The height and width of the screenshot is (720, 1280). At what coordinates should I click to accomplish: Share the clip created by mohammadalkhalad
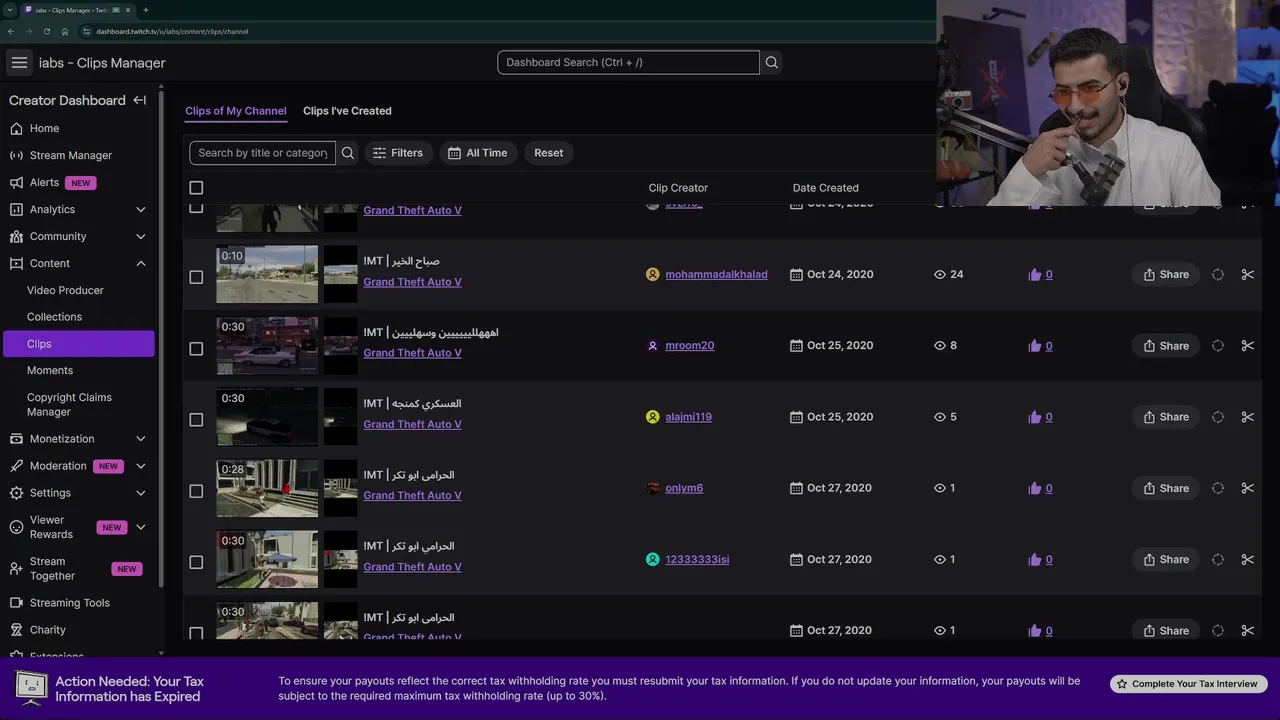click(x=1166, y=274)
